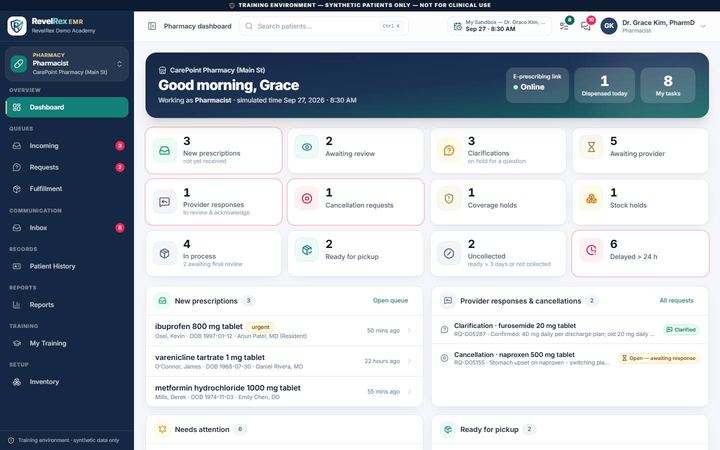Click the Awaiting provider hourglass icon

click(591, 147)
